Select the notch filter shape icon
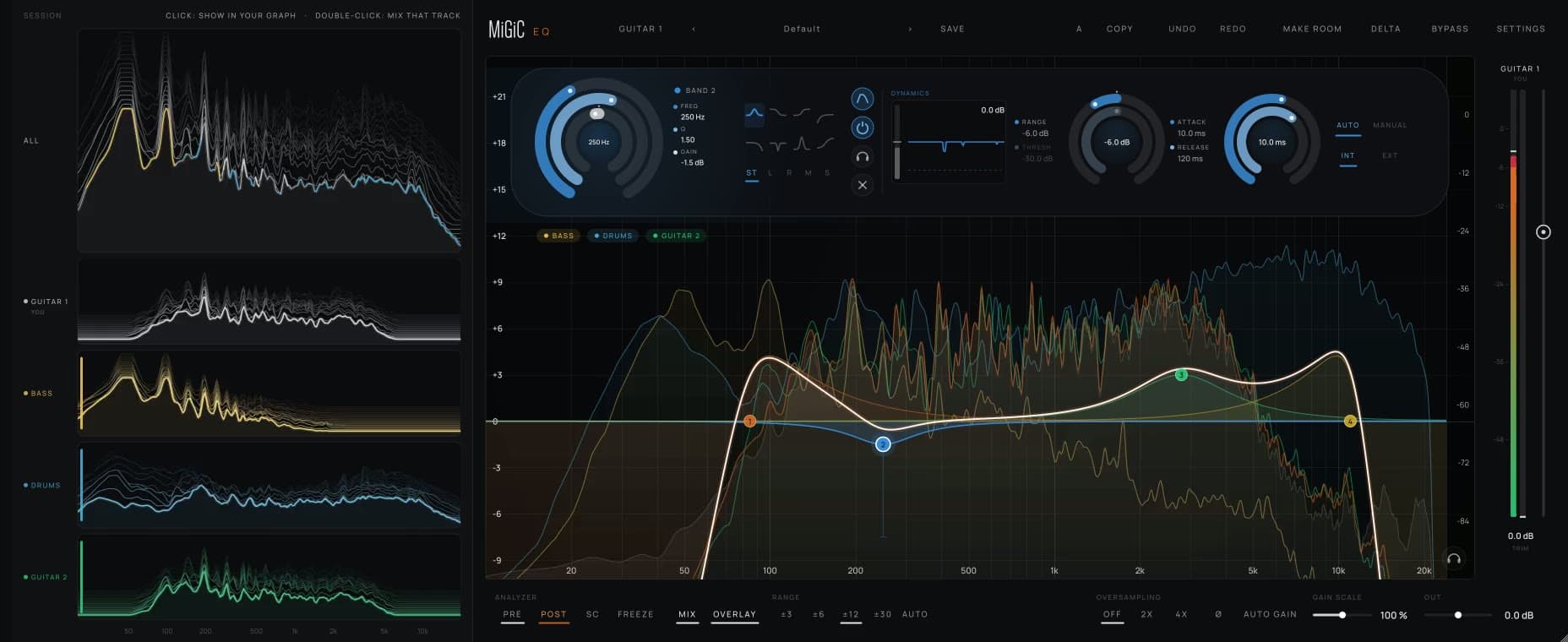 point(777,145)
